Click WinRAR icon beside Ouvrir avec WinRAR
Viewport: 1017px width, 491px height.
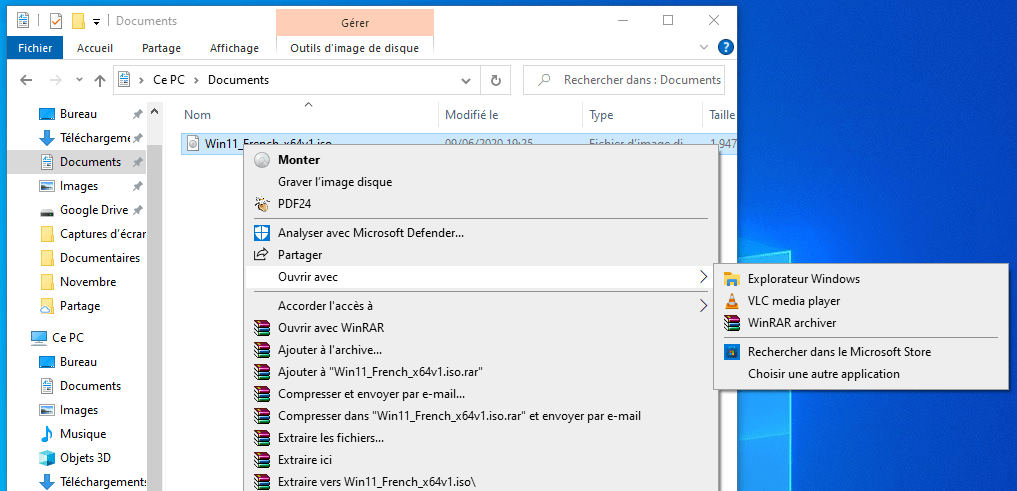261,328
